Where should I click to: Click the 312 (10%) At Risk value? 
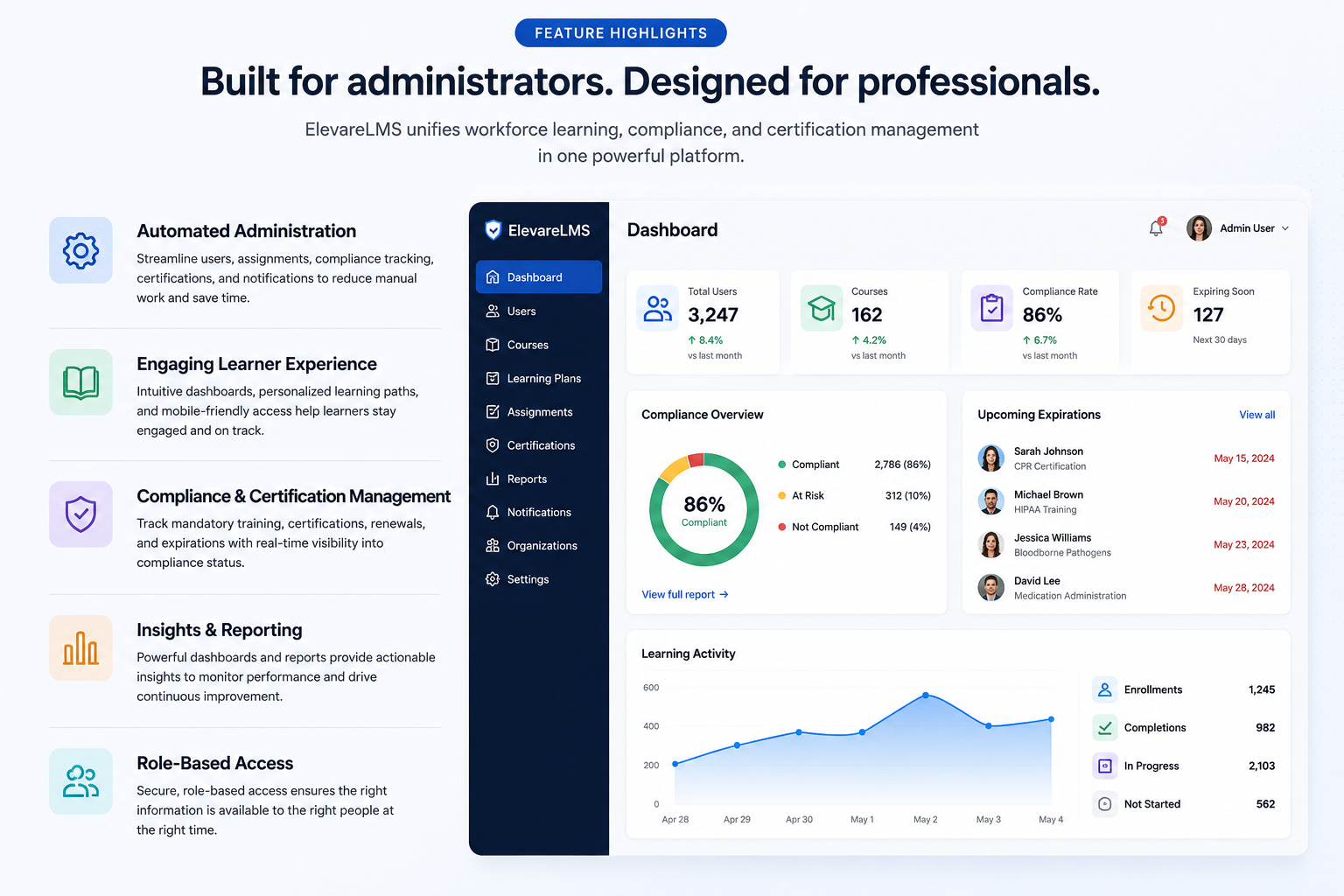pos(907,495)
